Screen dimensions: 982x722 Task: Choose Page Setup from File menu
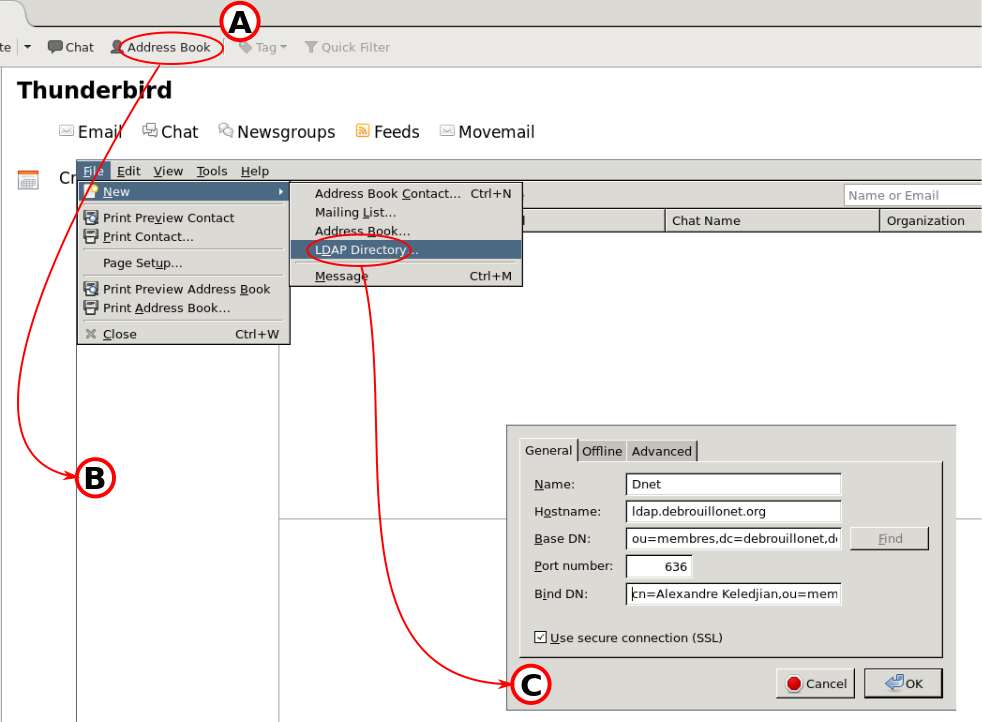184,263
